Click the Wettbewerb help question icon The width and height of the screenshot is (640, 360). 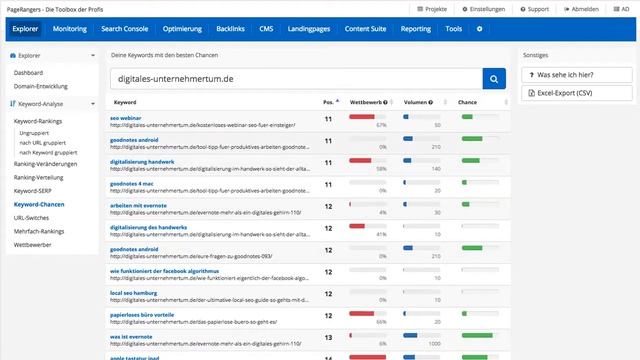[x=385, y=102]
